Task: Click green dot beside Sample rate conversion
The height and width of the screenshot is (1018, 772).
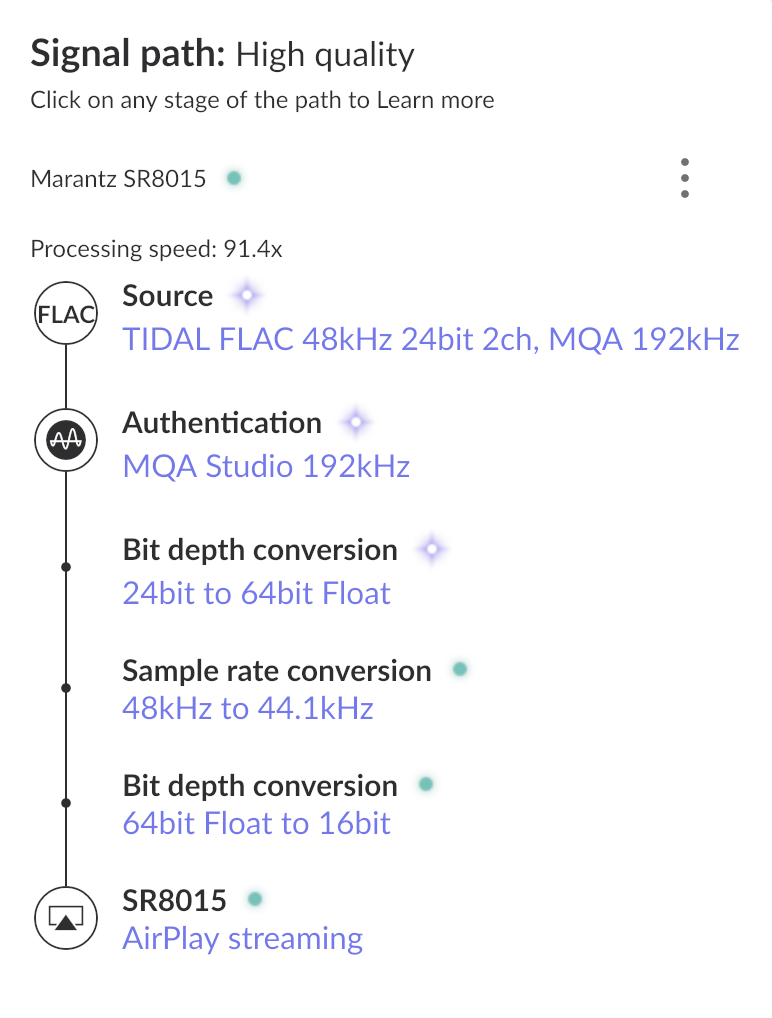Action: tap(460, 669)
